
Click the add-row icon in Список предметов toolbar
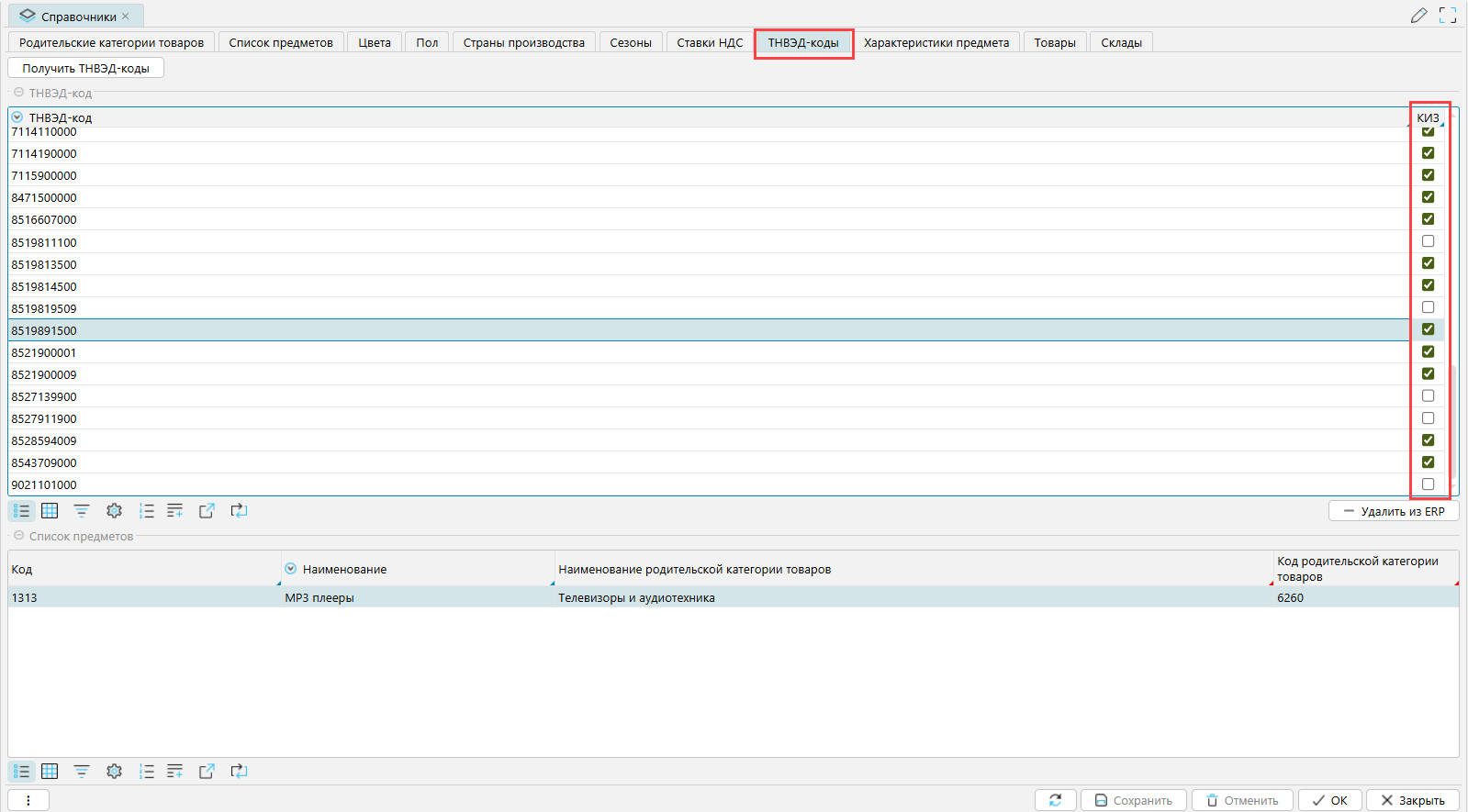point(174,772)
